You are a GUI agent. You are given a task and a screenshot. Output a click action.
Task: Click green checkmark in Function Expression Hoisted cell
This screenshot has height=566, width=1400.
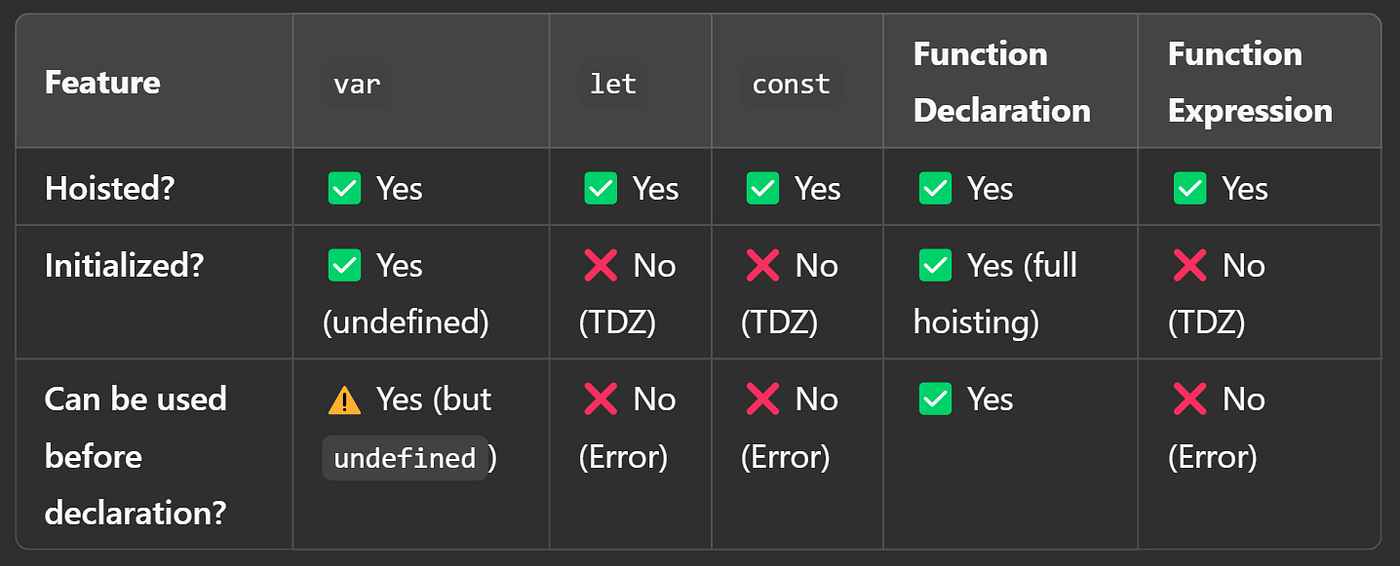(1189, 188)
